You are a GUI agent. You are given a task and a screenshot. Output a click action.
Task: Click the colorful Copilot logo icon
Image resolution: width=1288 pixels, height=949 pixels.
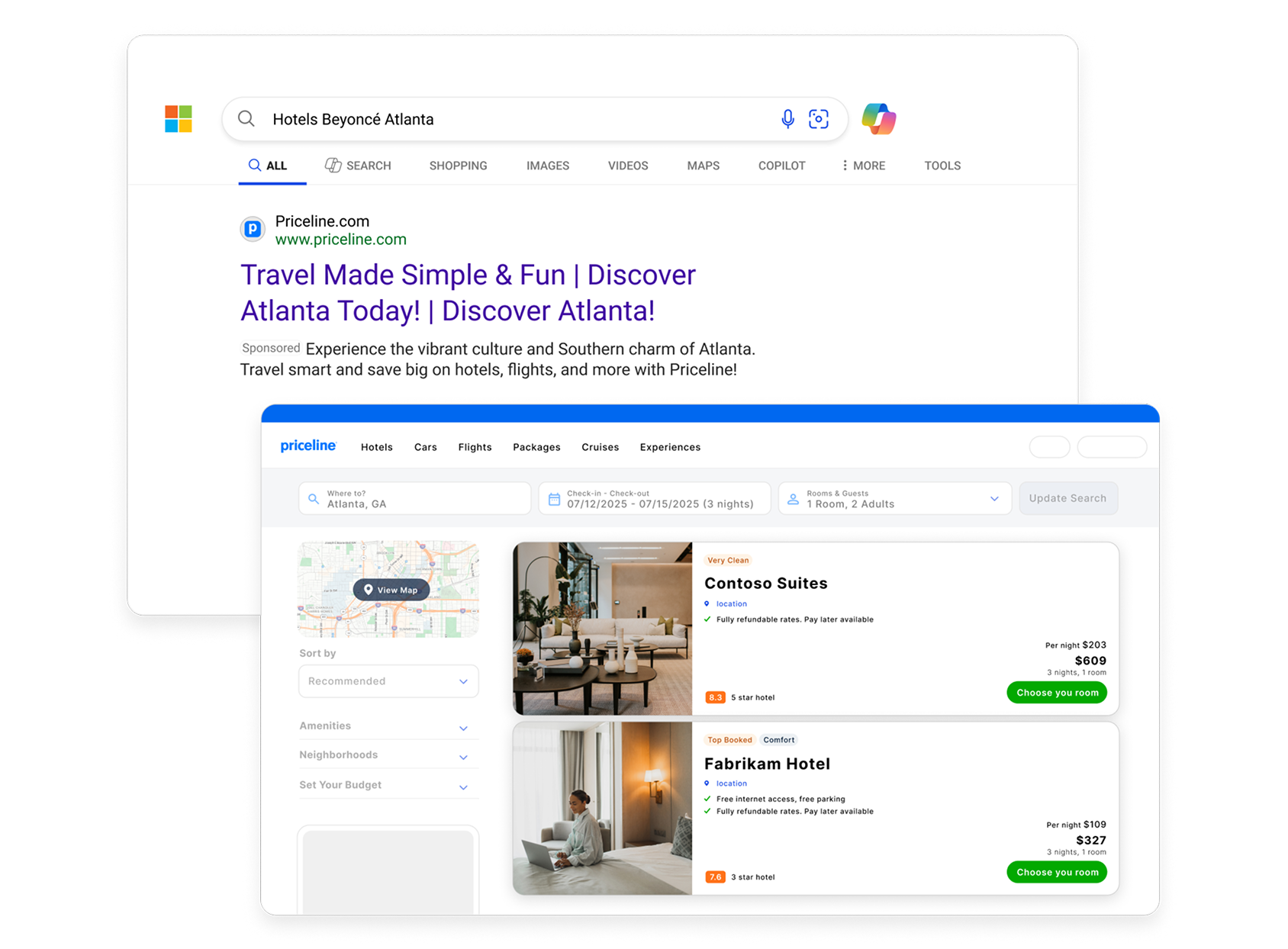(x=878, y=119)
